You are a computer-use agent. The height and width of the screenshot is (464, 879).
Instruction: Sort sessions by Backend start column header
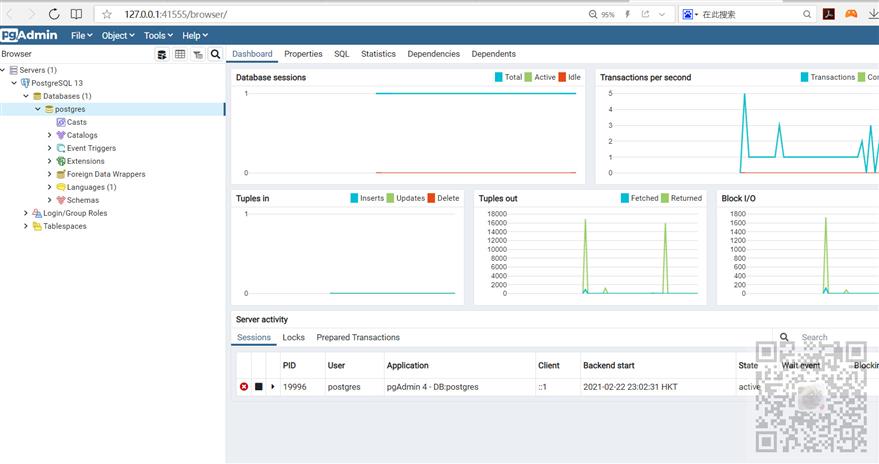[658, 365]
